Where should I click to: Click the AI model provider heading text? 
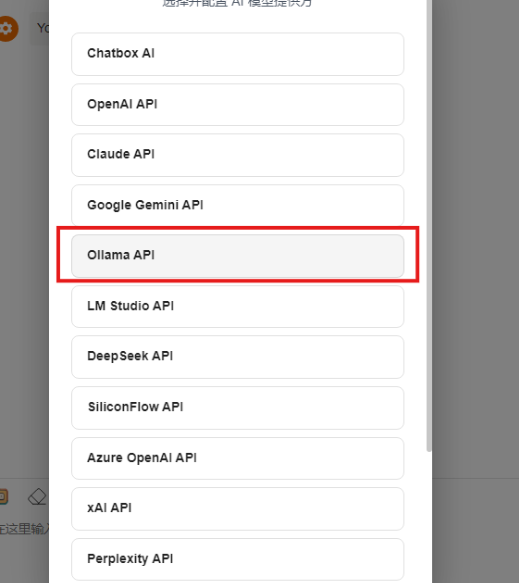[237, 3]
